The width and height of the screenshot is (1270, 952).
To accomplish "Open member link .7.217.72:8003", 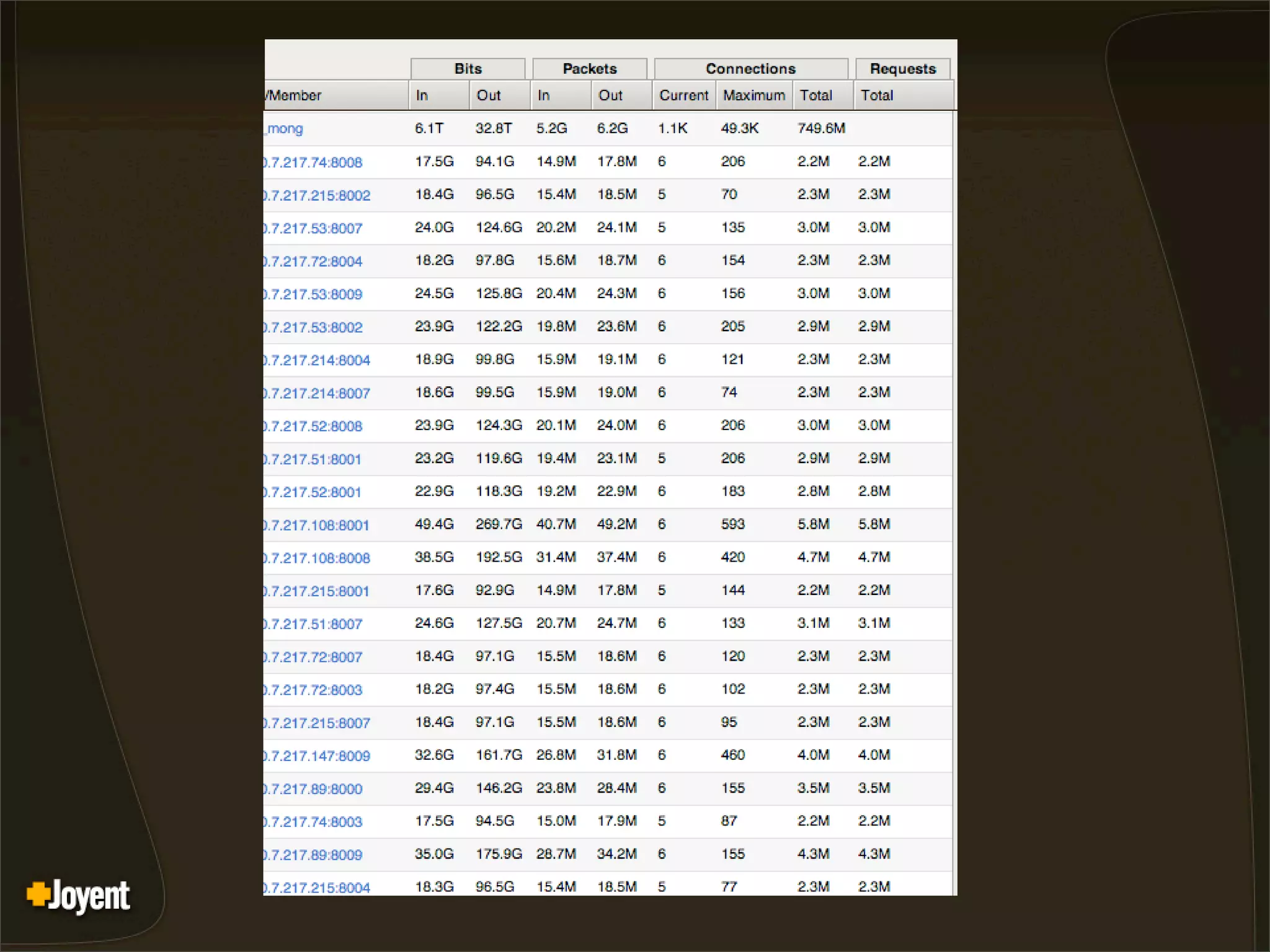I will 313,690.
